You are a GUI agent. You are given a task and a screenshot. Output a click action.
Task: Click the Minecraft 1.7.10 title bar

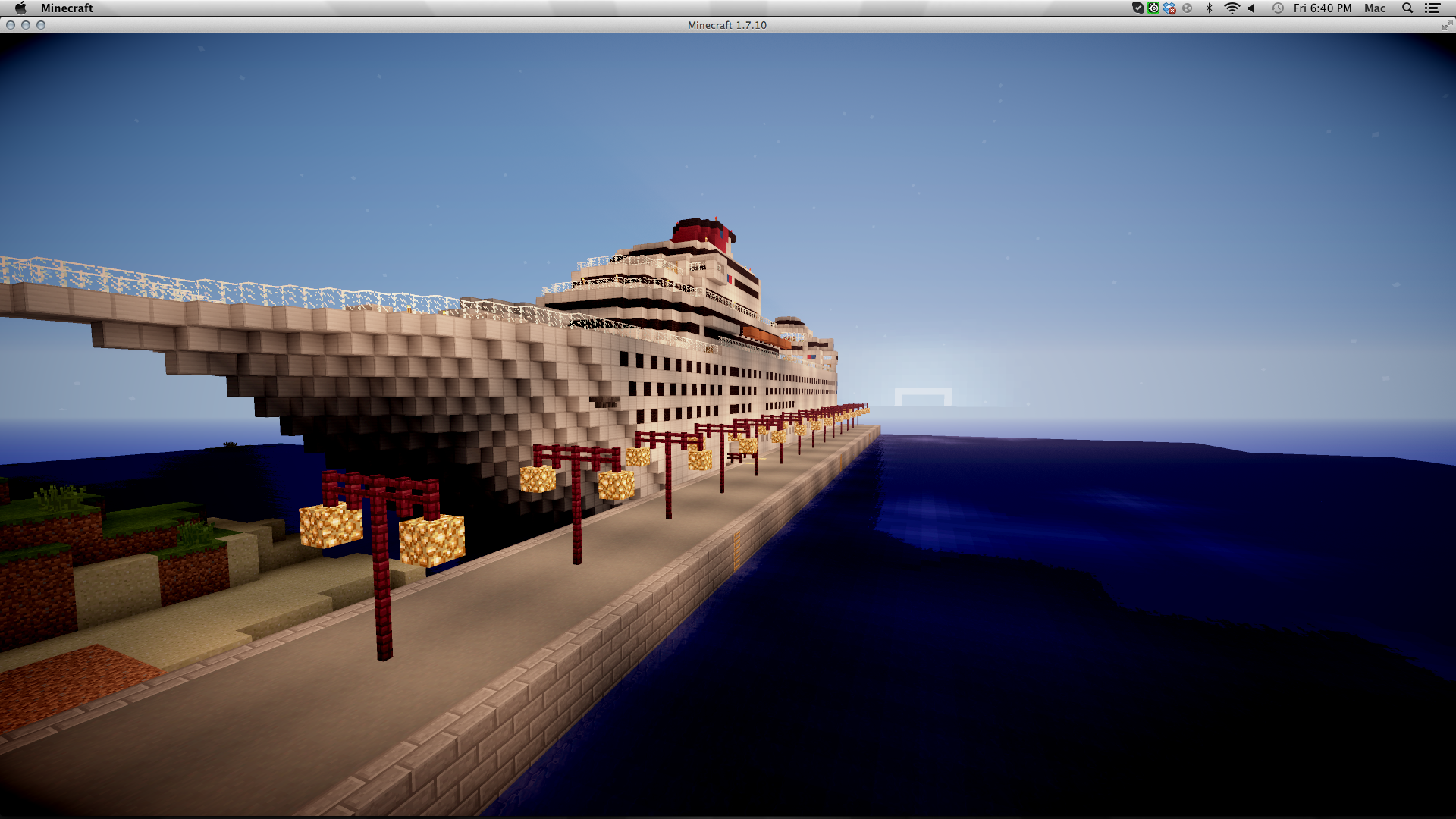(x=726, y=25)
